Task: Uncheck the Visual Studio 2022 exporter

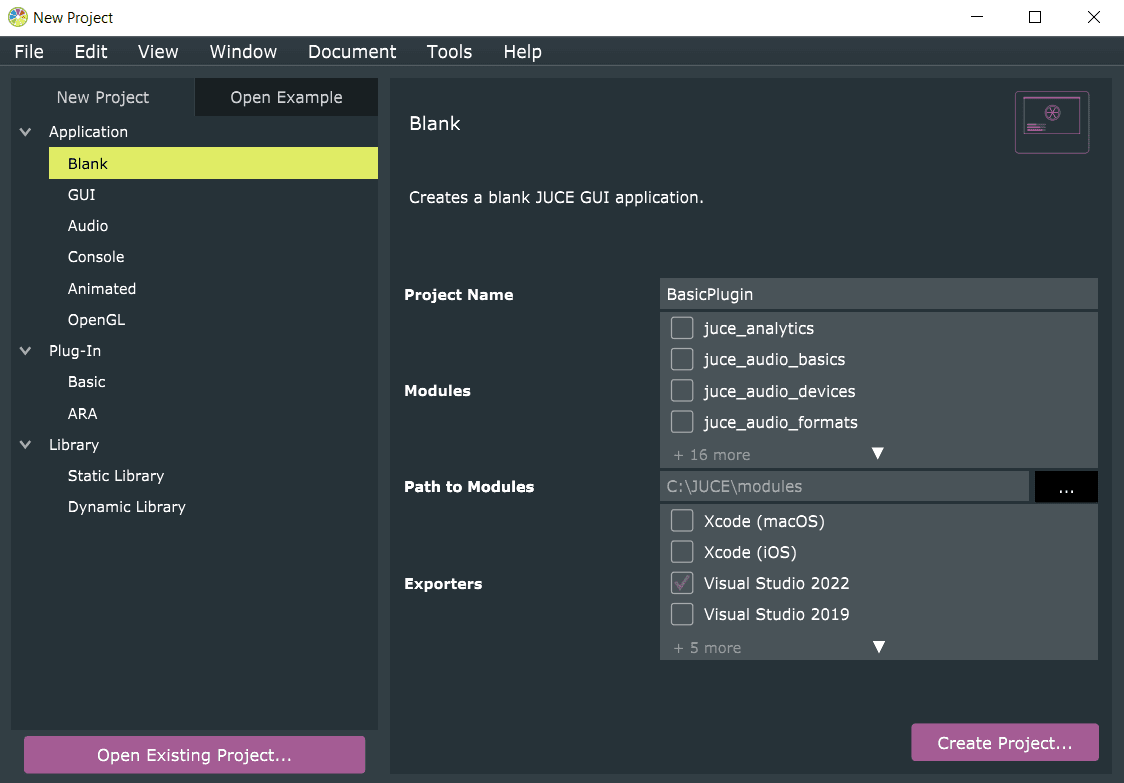Action: pos(682,583)
